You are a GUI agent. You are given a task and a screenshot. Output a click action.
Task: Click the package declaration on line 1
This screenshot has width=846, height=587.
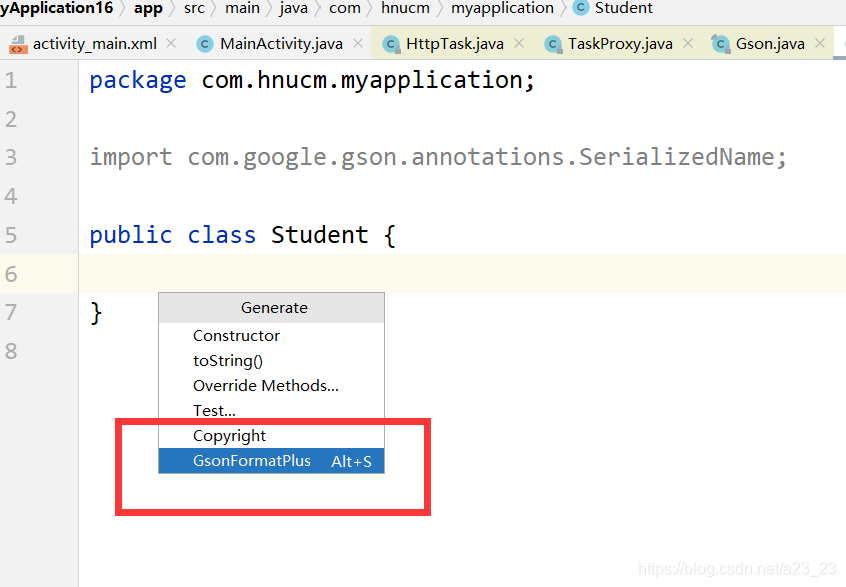tap(312, 80)
